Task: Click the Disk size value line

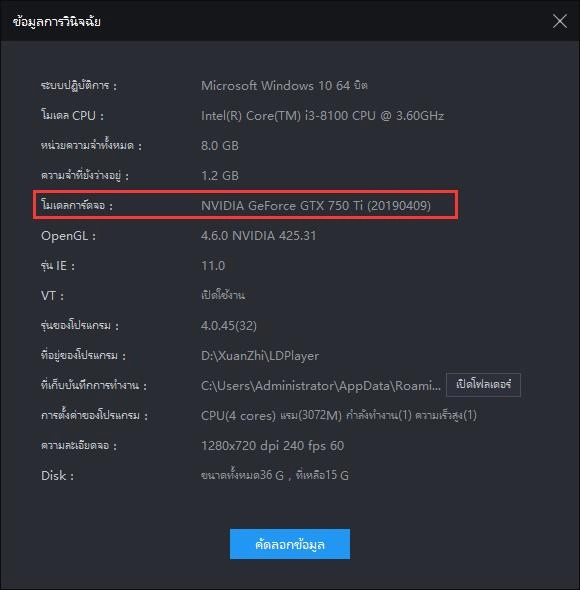Action: 275,475
